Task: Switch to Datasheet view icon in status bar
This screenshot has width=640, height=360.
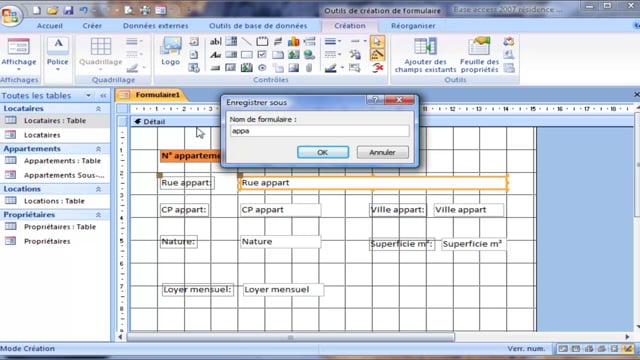Action: coord(576,349)
